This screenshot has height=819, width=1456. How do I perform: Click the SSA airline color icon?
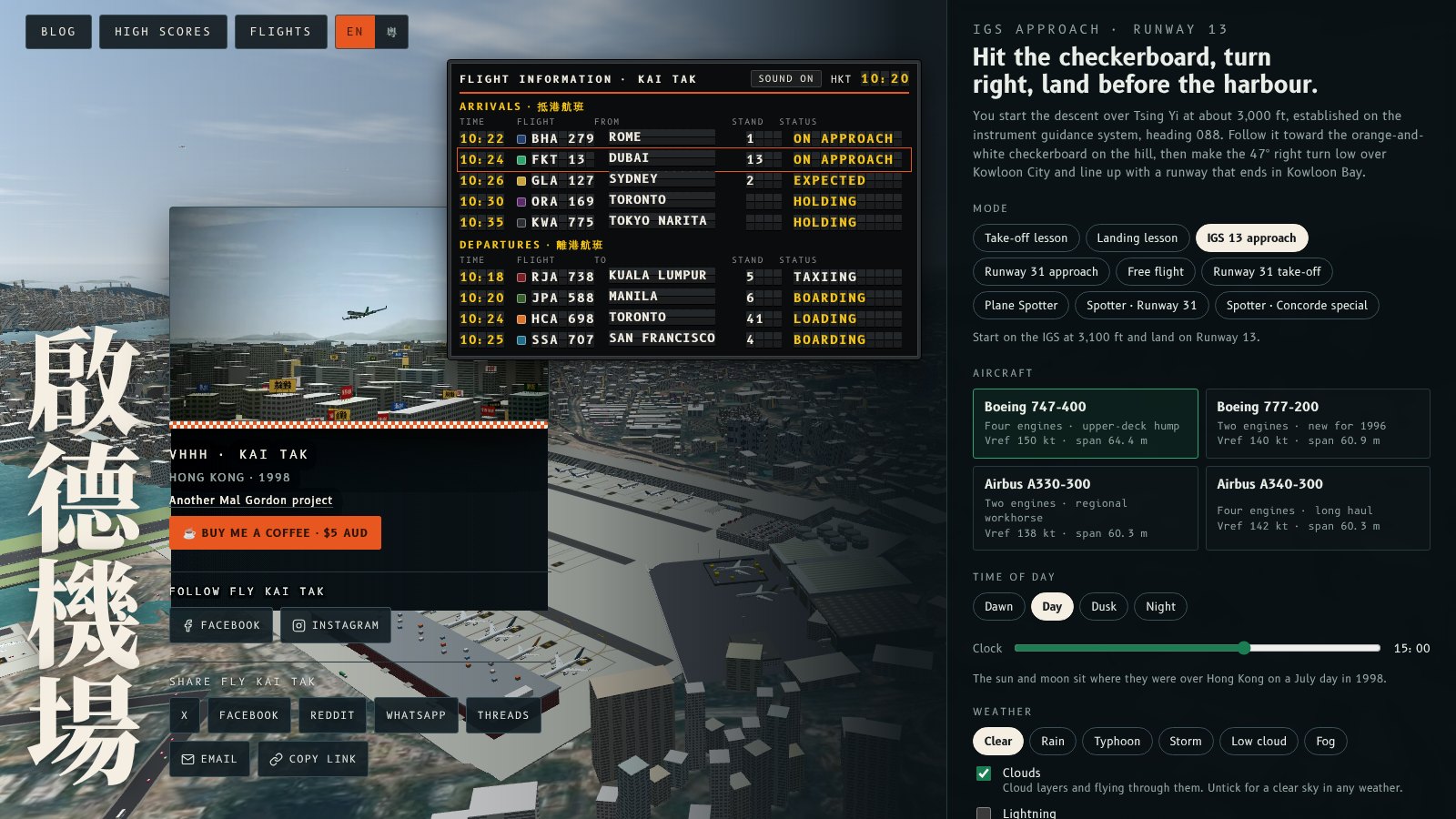[521, 340]
